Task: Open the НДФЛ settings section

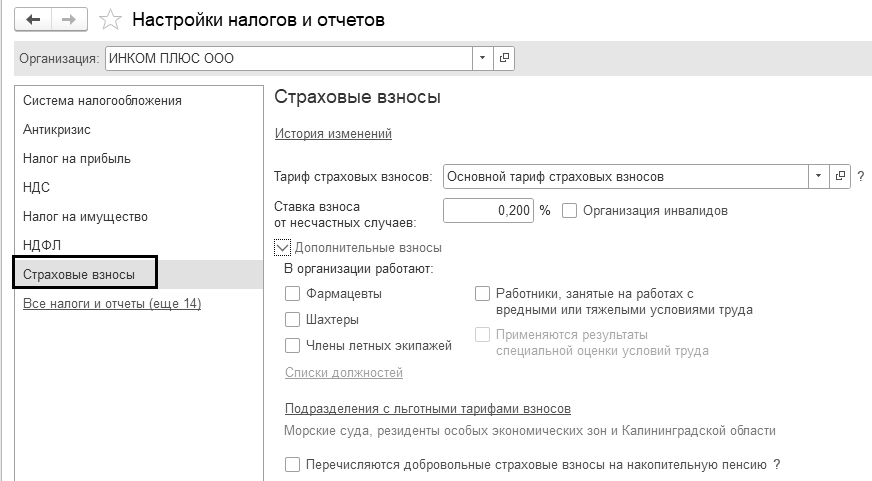Action: (42, 244)
